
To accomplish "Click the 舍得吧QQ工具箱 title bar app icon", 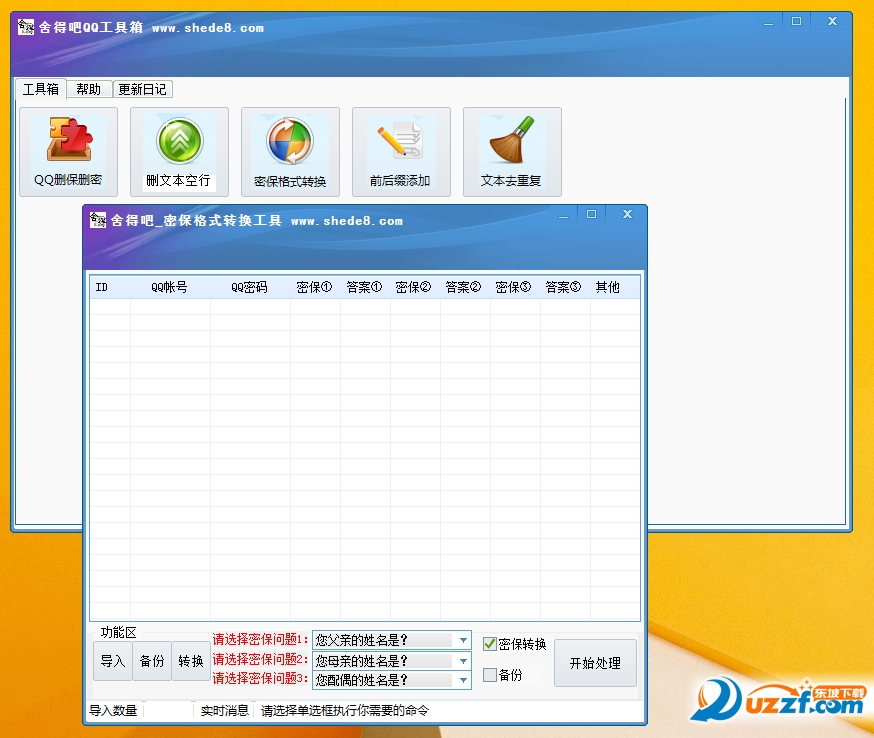I will click(26, 27).
